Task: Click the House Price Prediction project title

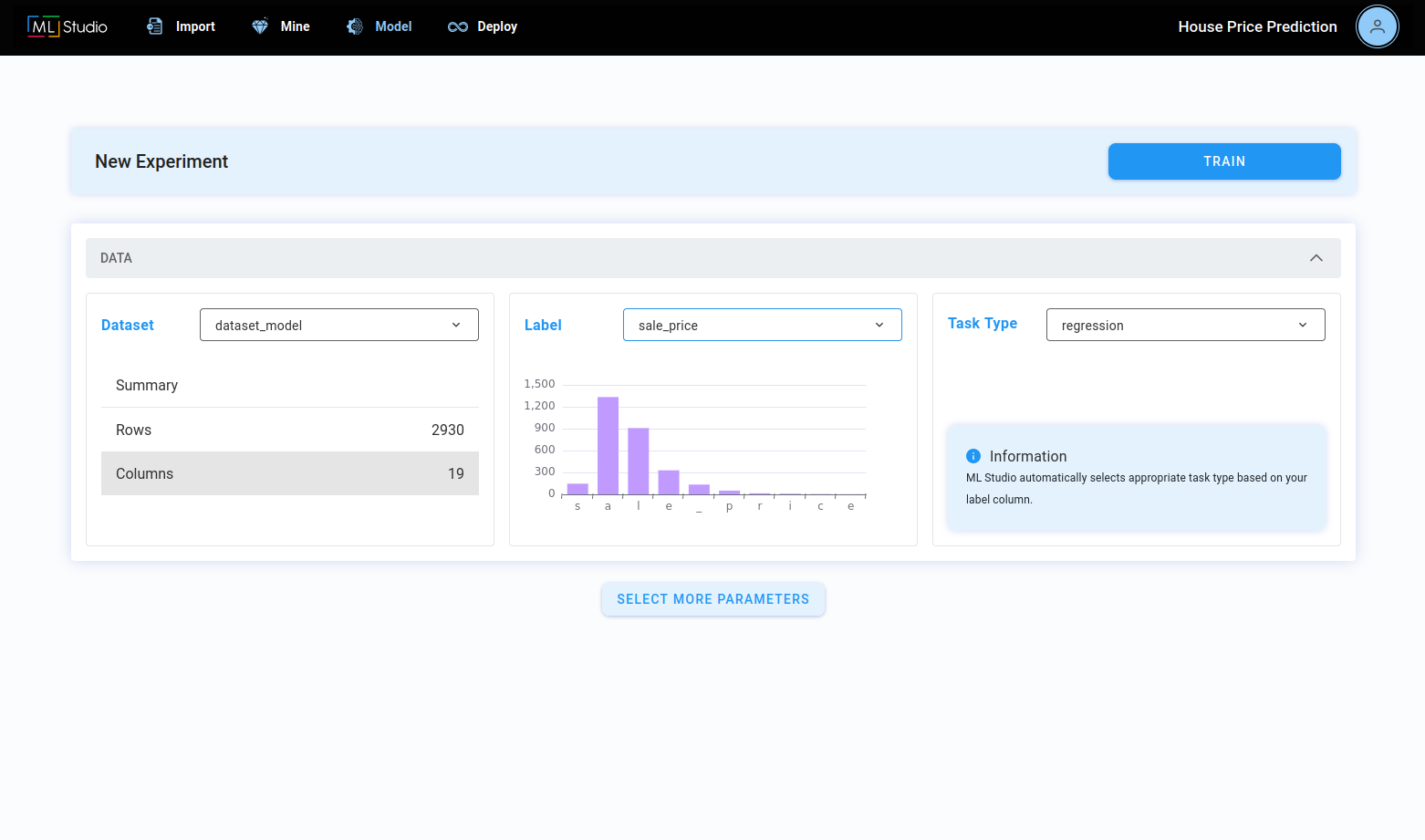Action: 1257,26
